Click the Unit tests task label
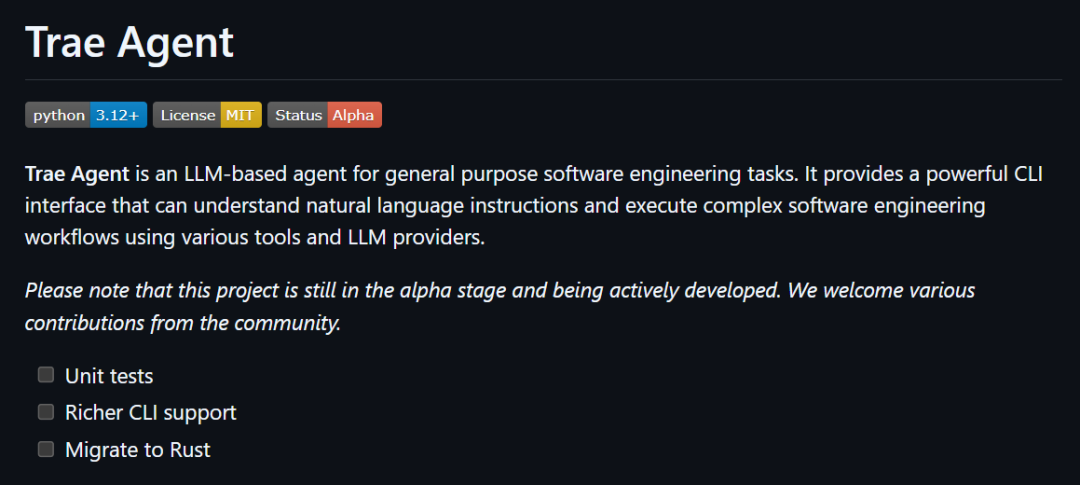The width and height of the screenshot is (1080, 485). click(109, 376)
